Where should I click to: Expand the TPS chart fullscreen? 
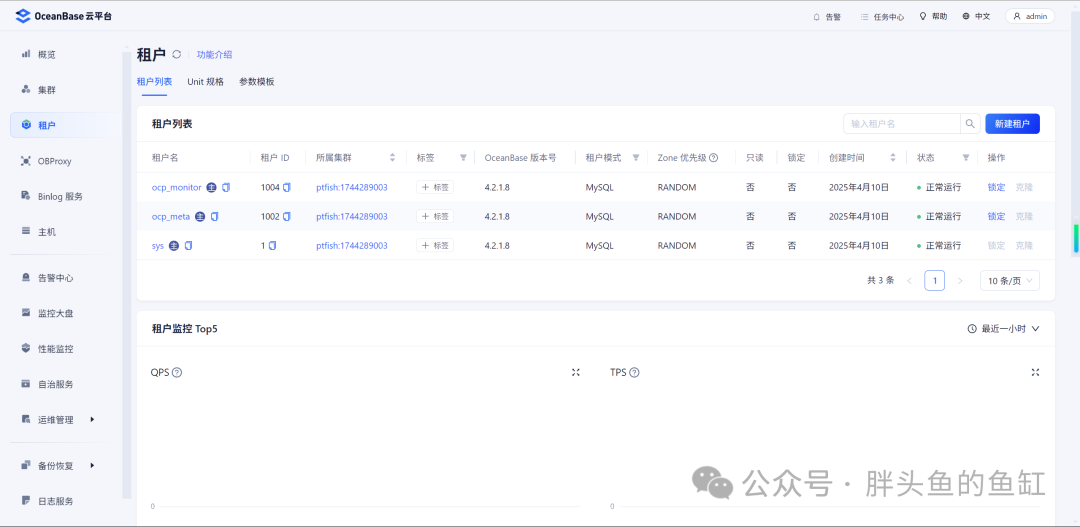coord(1035,372)
